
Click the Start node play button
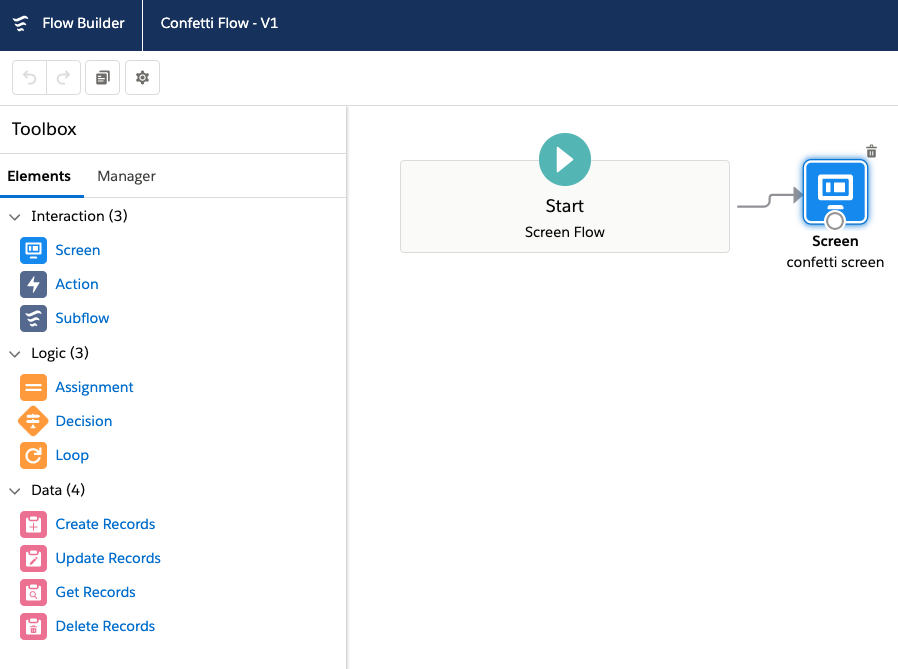(x=564, y=159)
